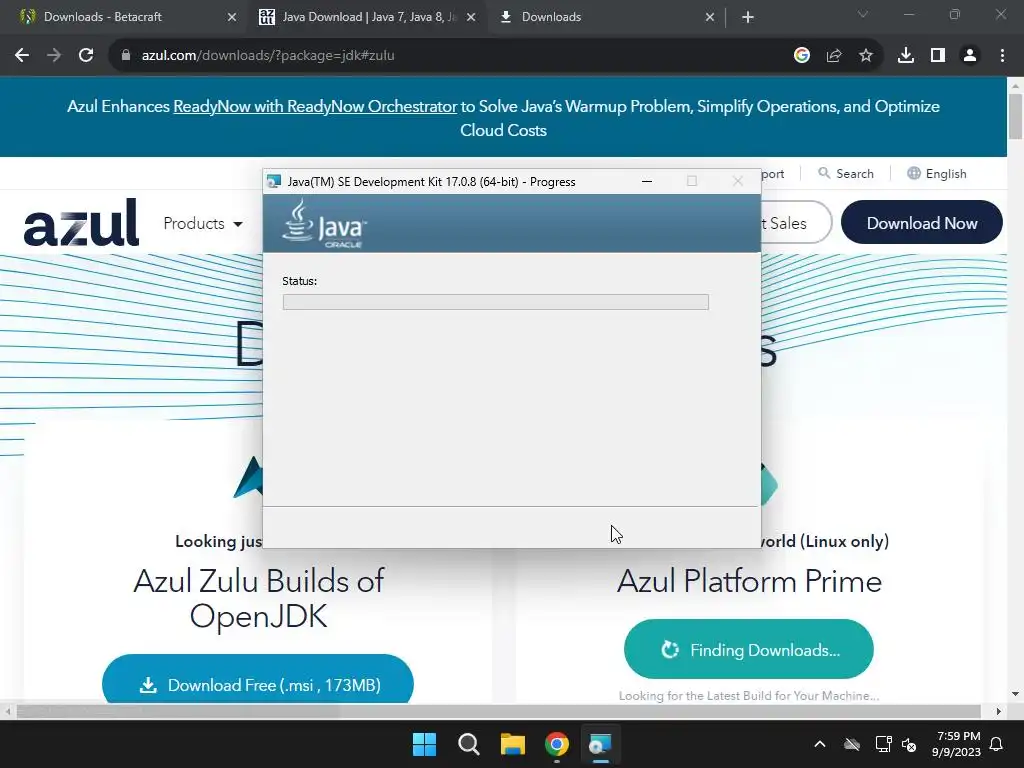Open Chrome downloads tray icon
Screen dimensions: 1024x768
[906, 56]
